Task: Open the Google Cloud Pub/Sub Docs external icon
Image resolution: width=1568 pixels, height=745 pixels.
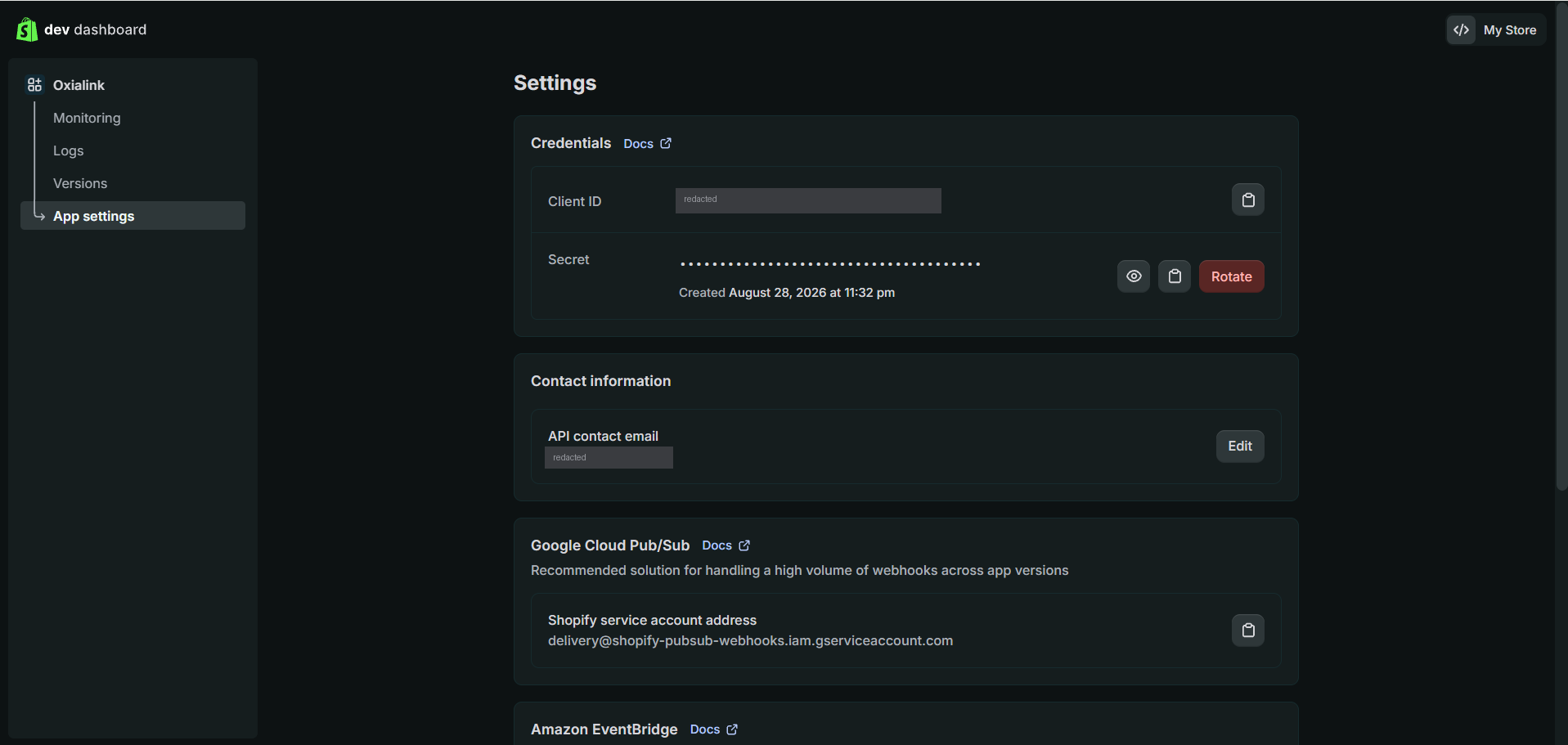Action: [744, 545]
